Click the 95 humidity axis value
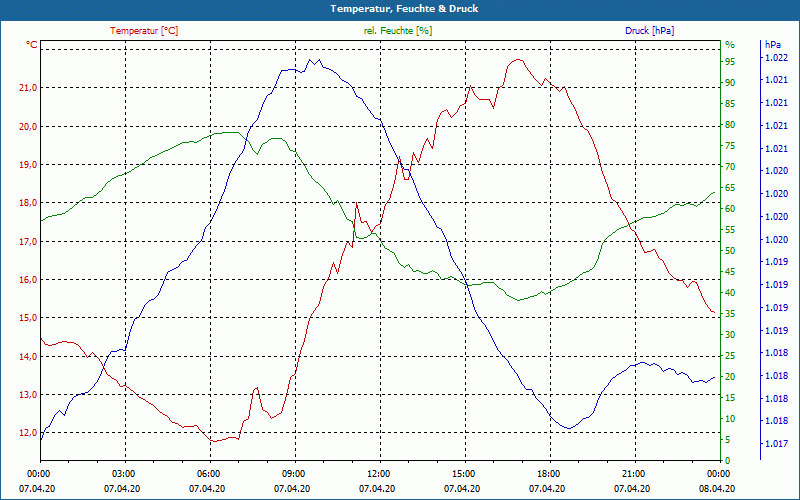800x500 pixels. point(730,62)
